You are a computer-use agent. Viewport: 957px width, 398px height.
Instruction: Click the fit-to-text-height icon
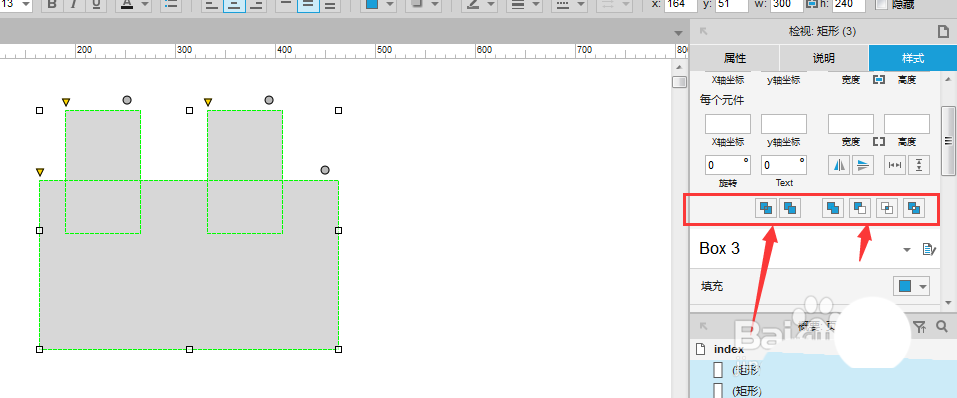[x=919, y=165]
